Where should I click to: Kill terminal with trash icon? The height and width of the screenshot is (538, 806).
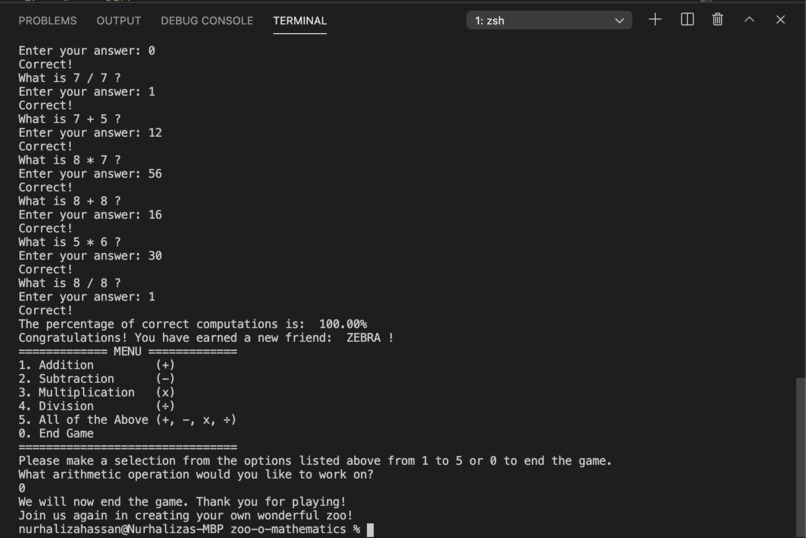coord(718,20)
